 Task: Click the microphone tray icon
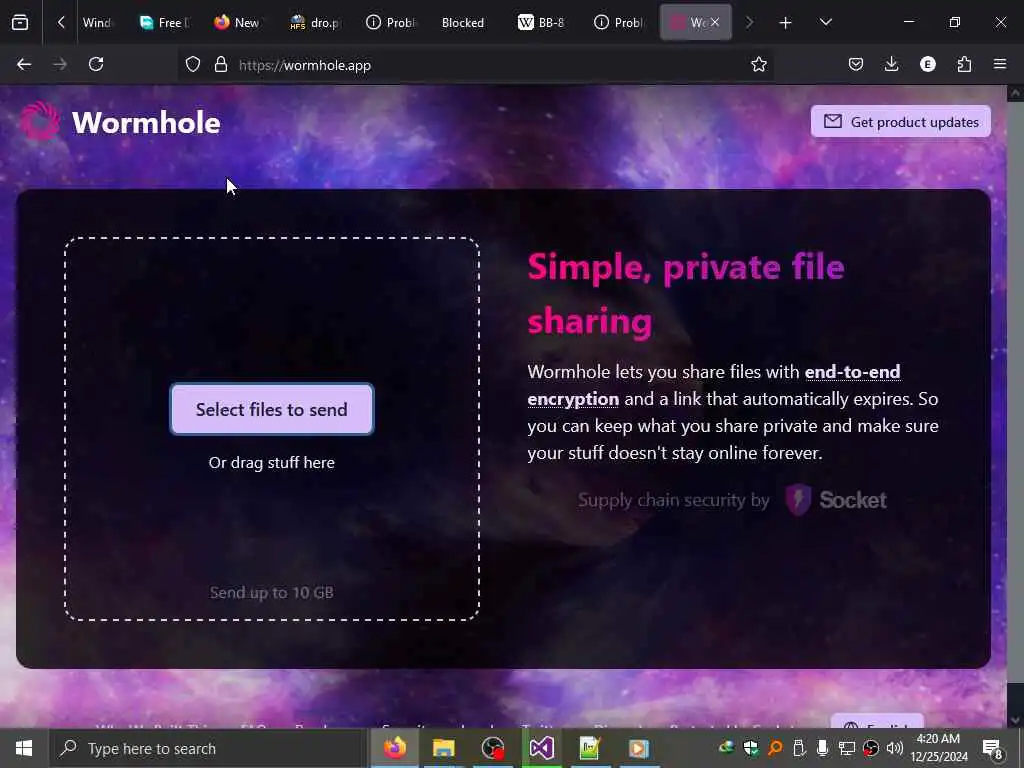pyautogui.click(x=822, y=748)
